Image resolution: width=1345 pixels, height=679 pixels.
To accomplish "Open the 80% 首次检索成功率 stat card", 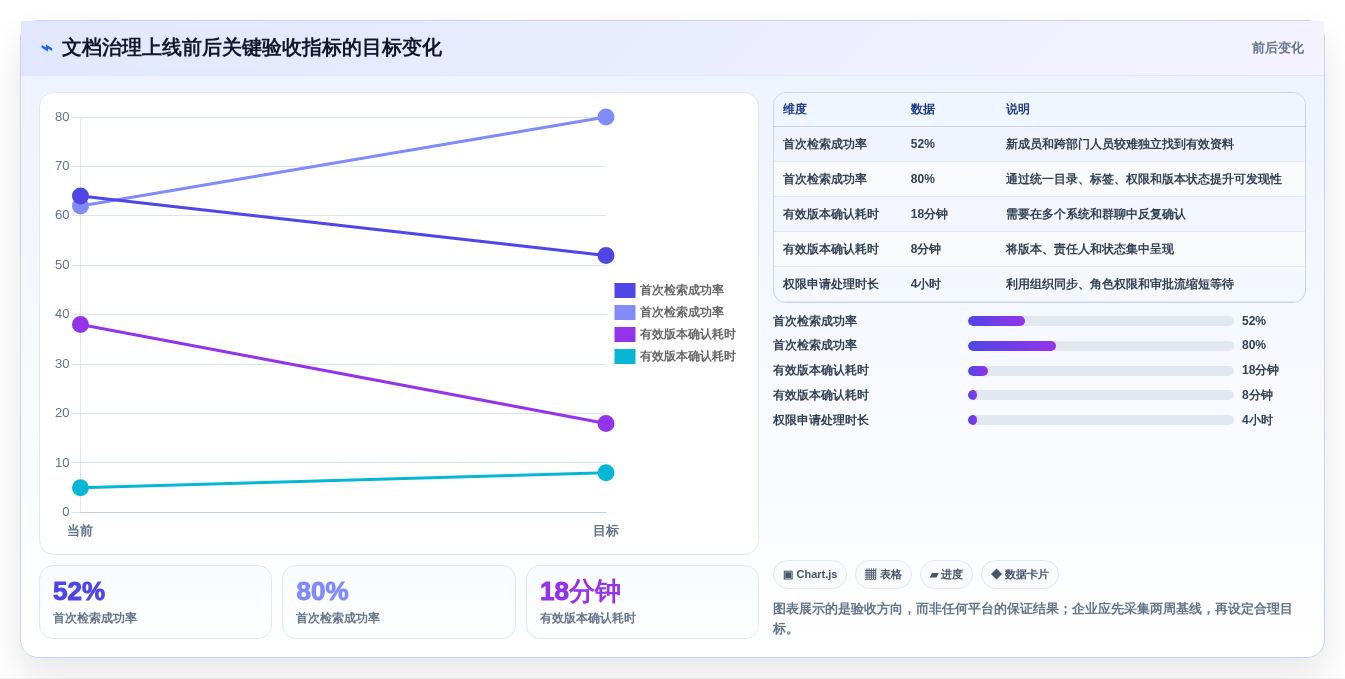I will coord(399,602).
